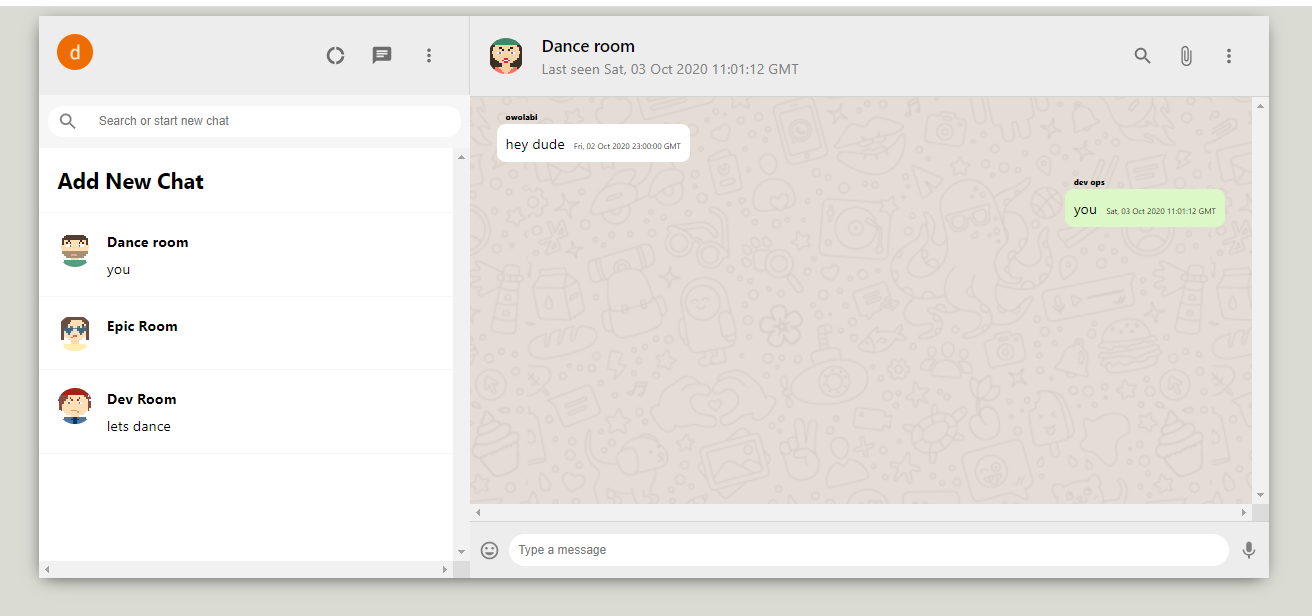Focus the 'Type a message' input
The width and height of the screenshot is (1312, 616).
[x=869, y=550]
